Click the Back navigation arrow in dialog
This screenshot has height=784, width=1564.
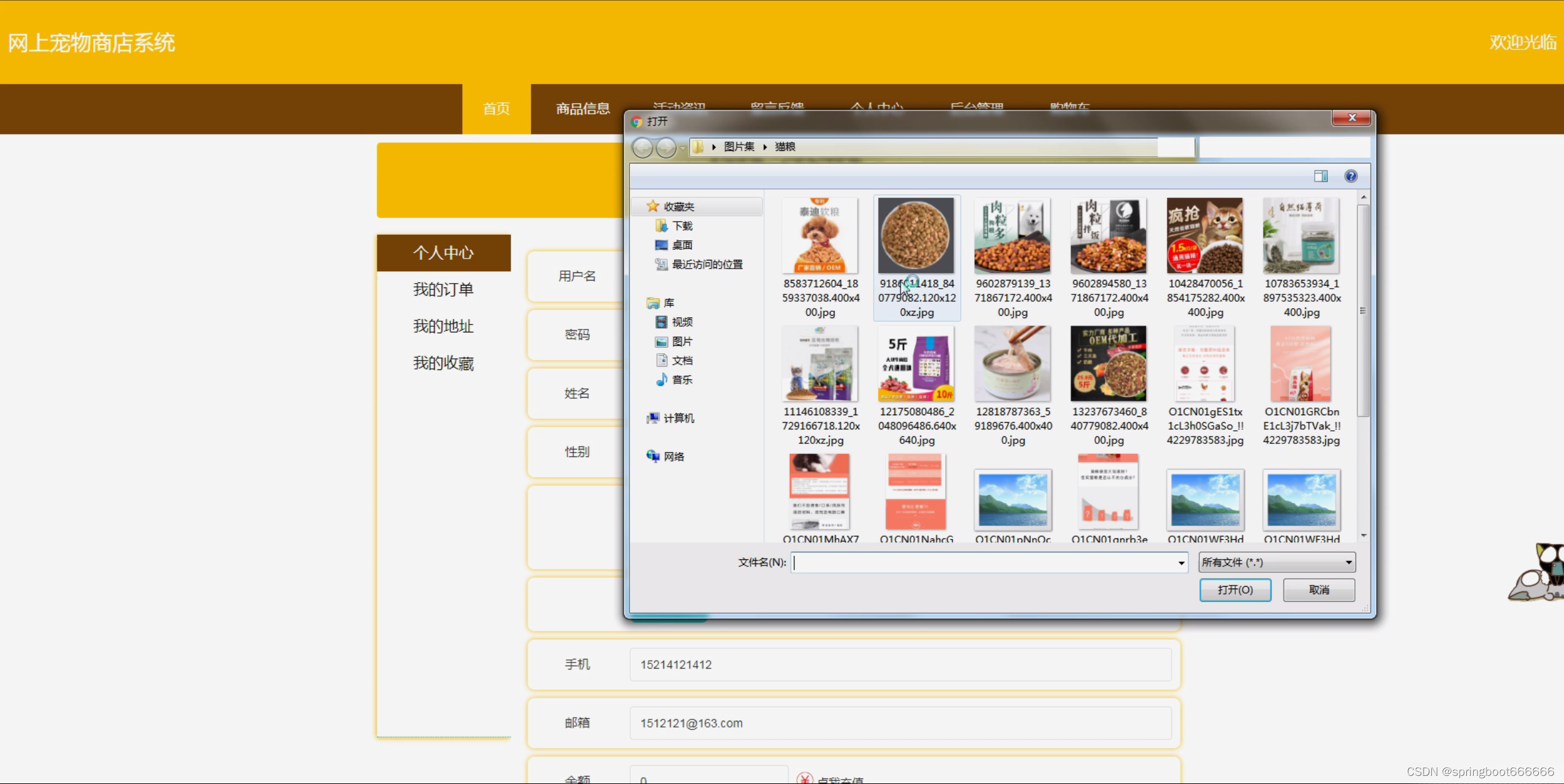[642, 148]
